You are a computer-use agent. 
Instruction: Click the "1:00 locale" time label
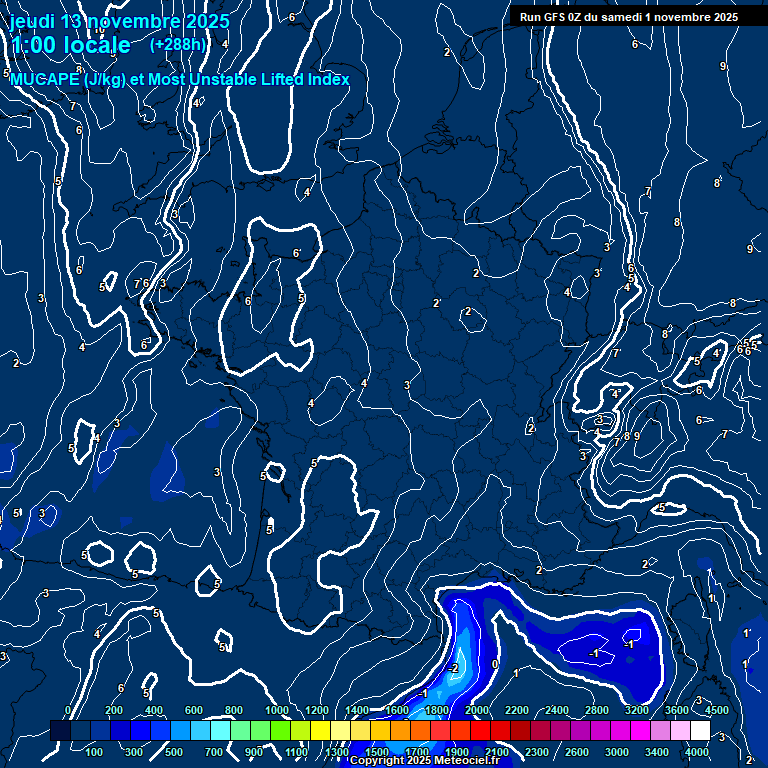pyautogui.click(x=70, y=45)
